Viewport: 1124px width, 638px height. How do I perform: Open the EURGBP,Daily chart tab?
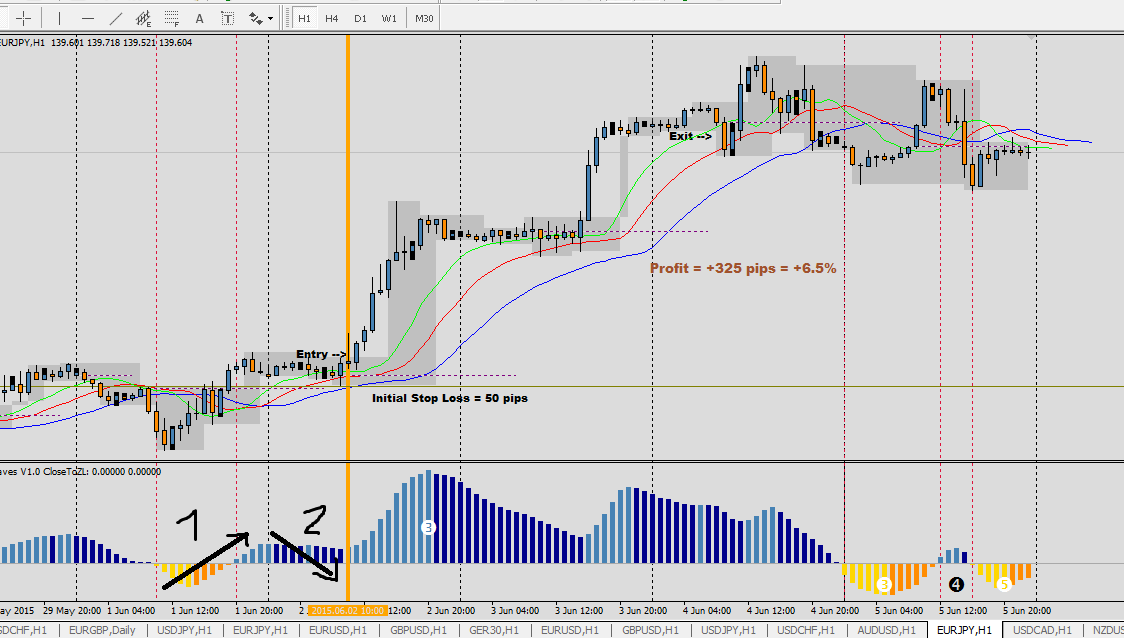(103, 630)
